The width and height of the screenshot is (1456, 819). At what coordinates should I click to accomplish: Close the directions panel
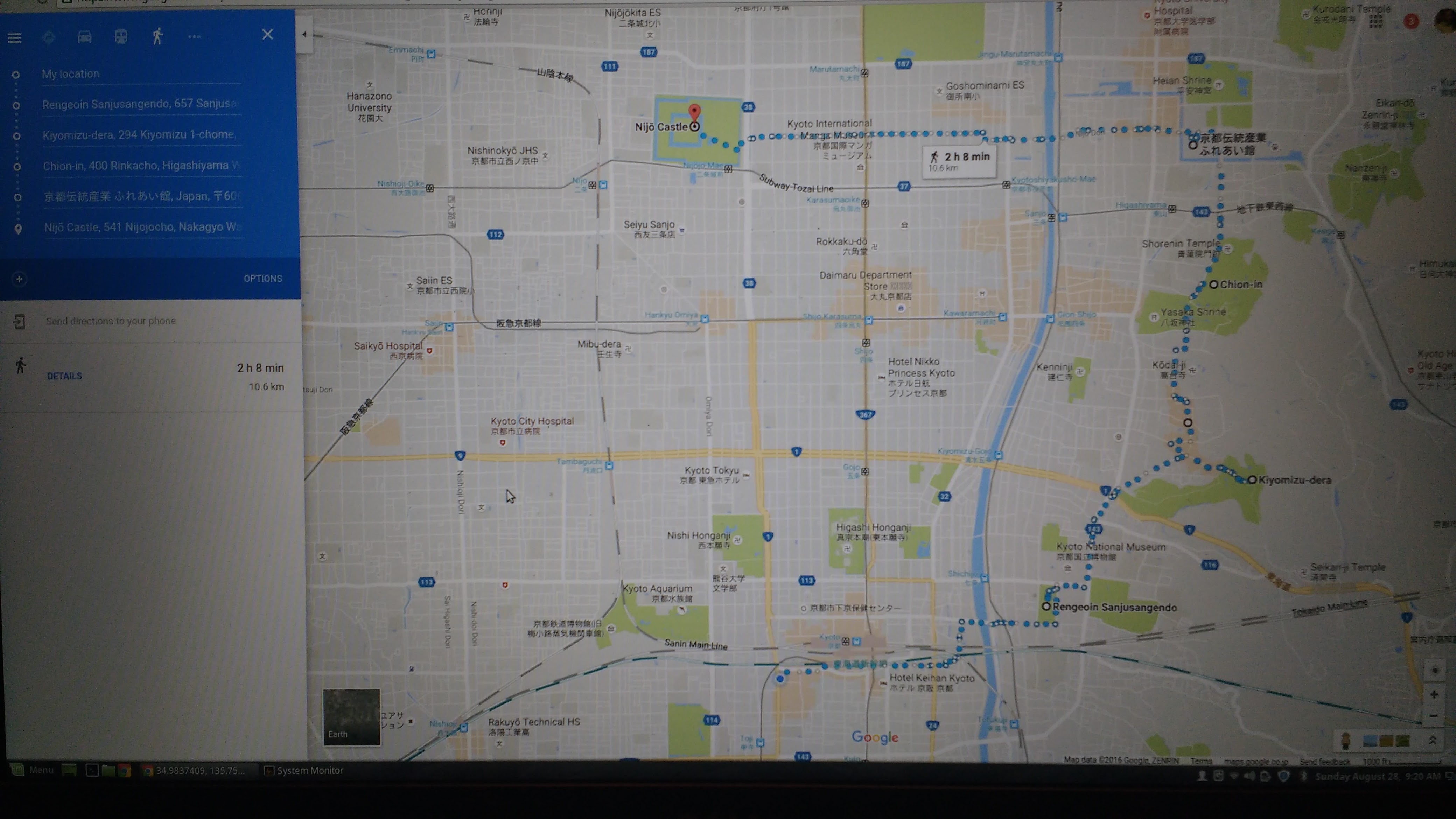[x=268, y=35]
